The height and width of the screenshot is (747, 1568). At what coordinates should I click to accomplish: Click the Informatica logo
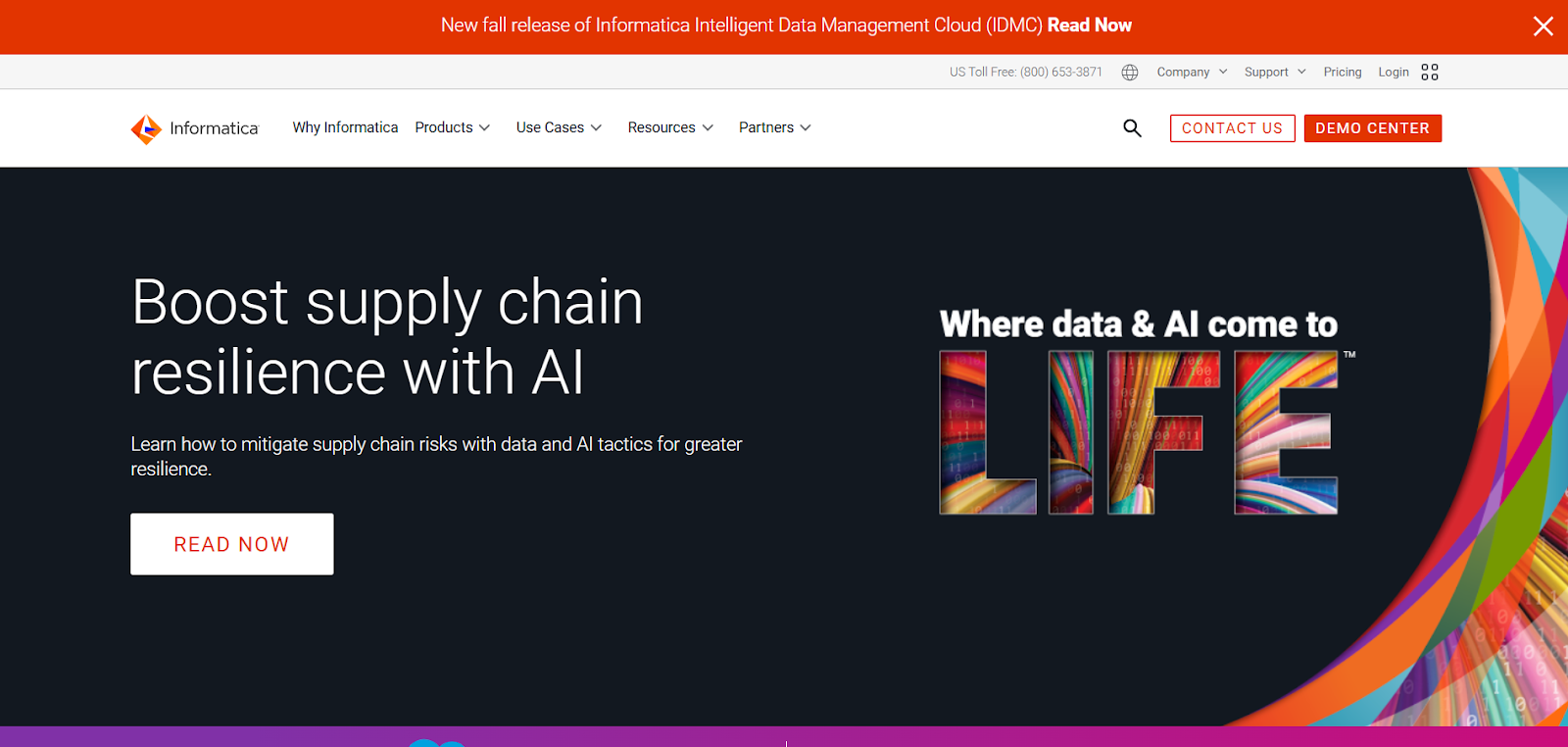coord(194,127)
